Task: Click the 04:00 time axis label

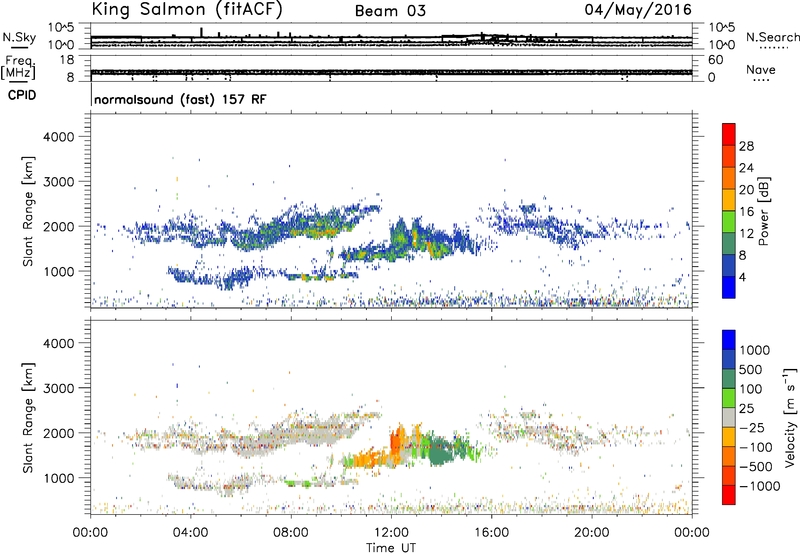Action: pyautogui.click(x=191, y=533)
